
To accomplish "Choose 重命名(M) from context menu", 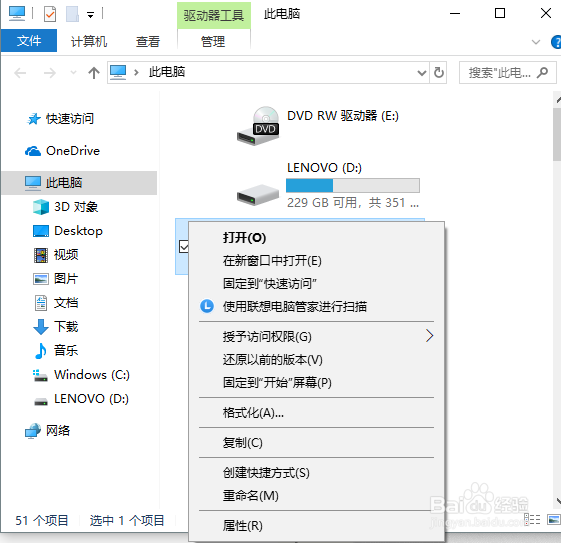I will coord(316,496).
